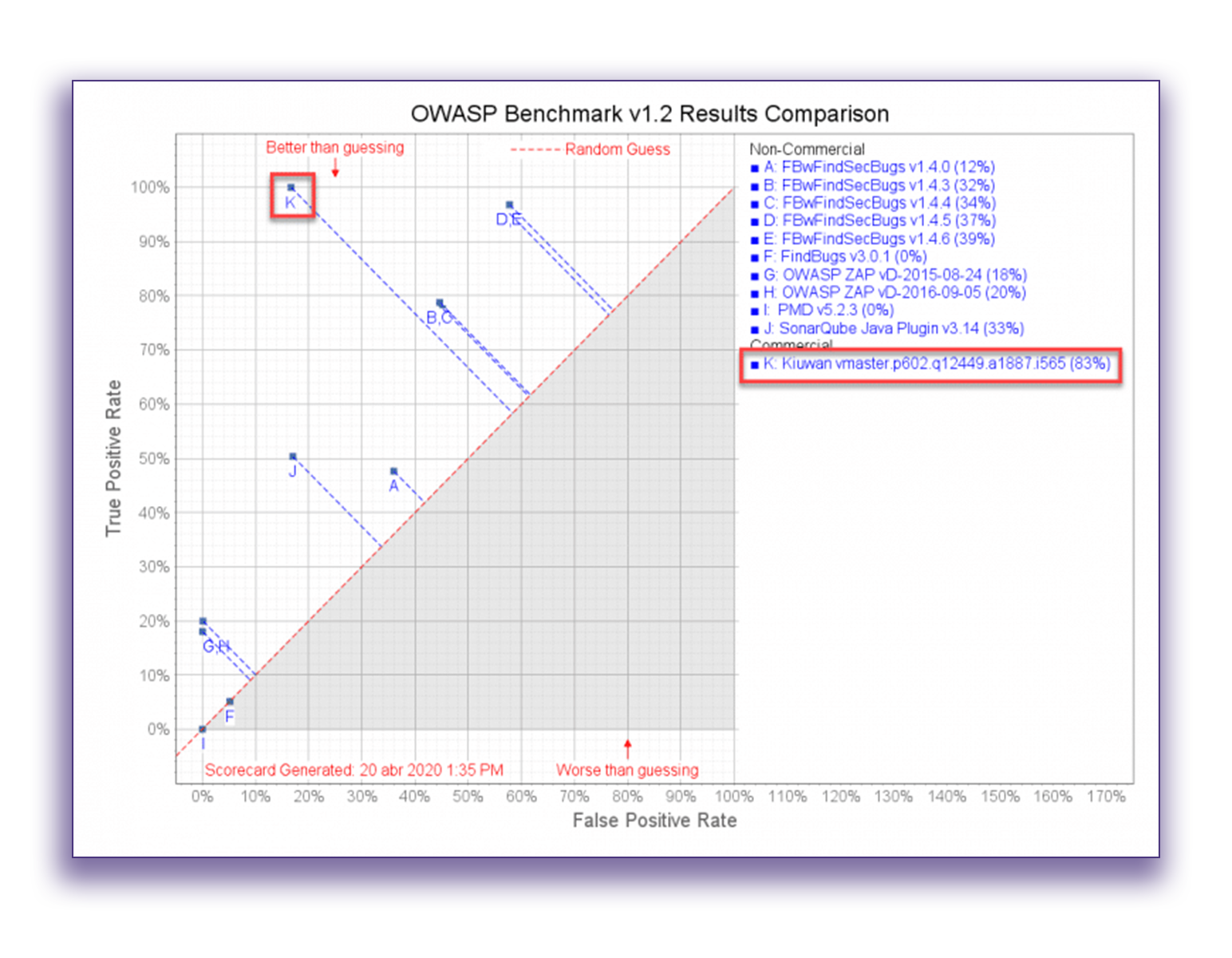The width and height of the screenshot is (1232, 958).
Task: Click the 'Better than guessing' label
Action: pyautogui.click(x=334, y=148)
